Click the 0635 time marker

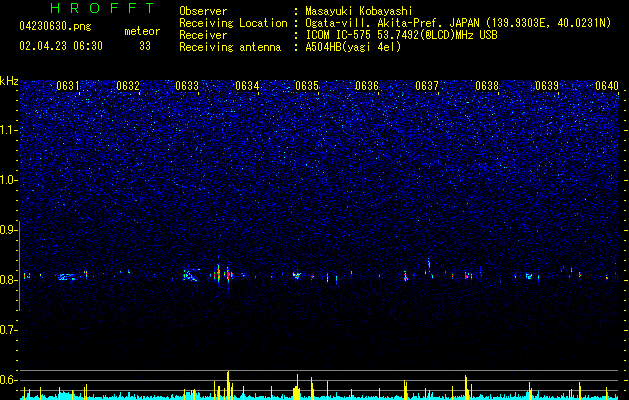[x=307, y=86]
